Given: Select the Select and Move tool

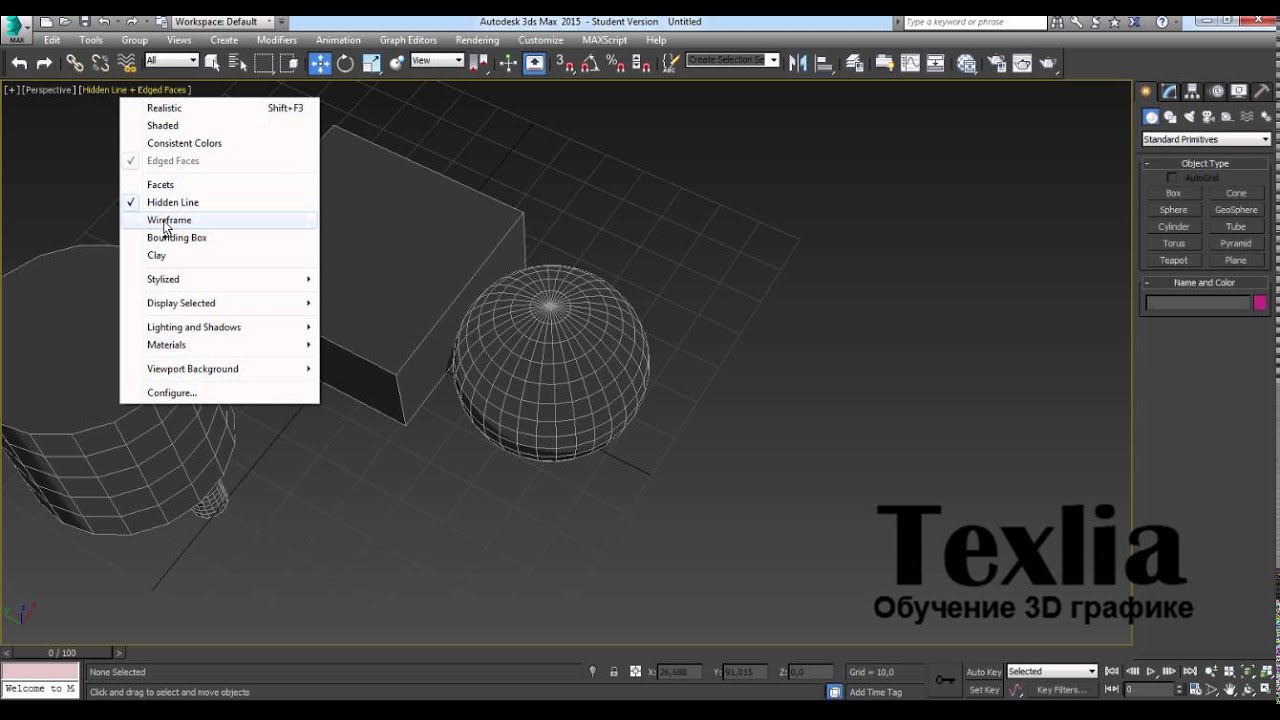Looking at the screenshot, I should coord(320,63).
